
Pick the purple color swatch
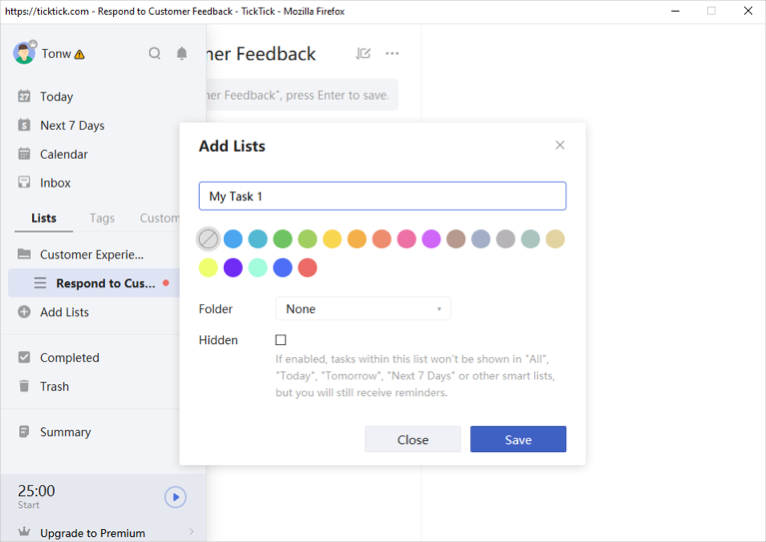pyautogui.click(x=233, y=268)
